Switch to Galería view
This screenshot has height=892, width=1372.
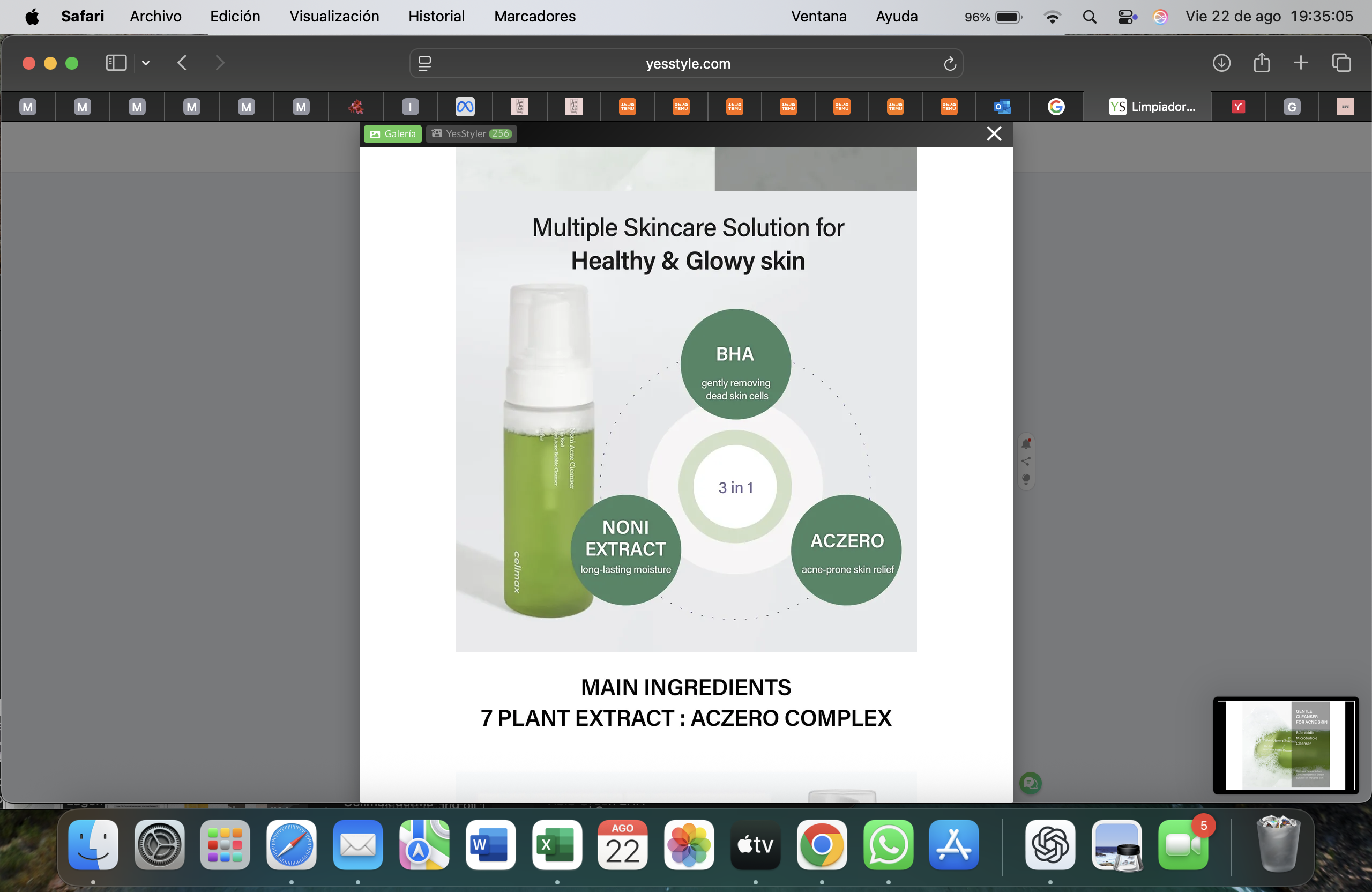pyautogui.click(x=393, y=134)
